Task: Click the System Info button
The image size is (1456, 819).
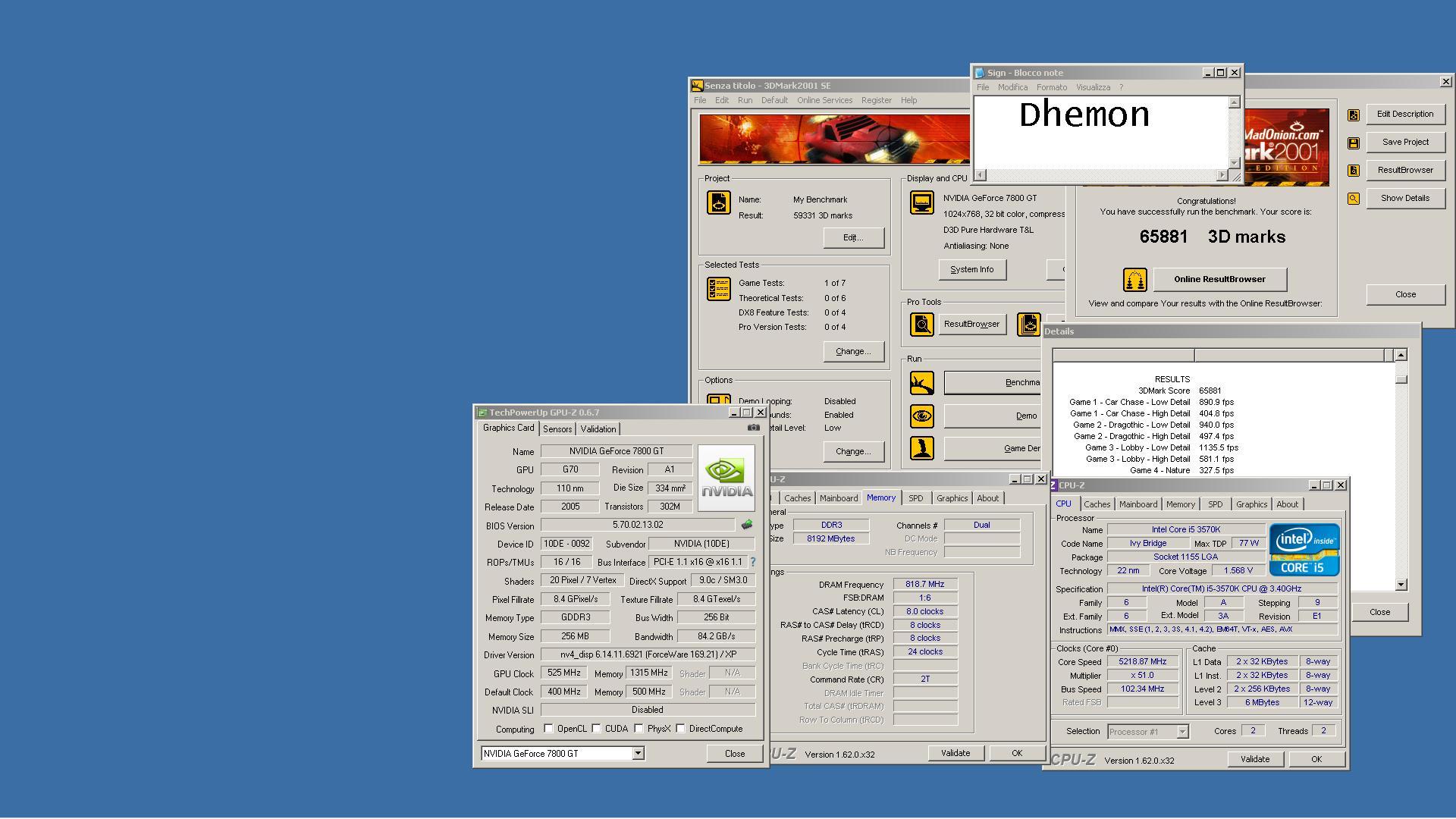Action: coord(972,270)
